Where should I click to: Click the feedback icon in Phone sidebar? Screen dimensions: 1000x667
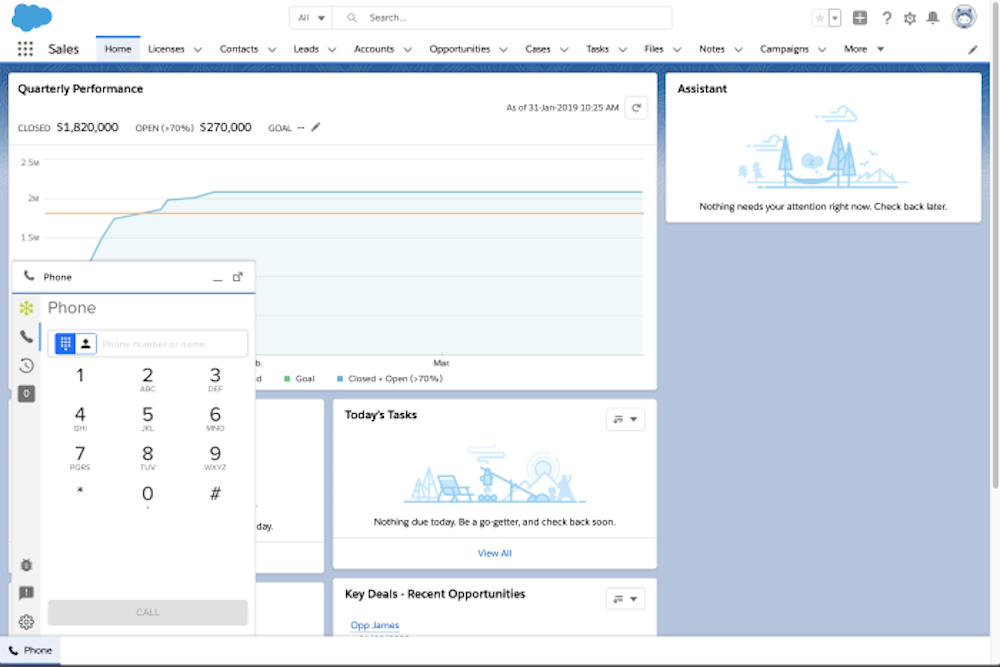pos(26,593)
